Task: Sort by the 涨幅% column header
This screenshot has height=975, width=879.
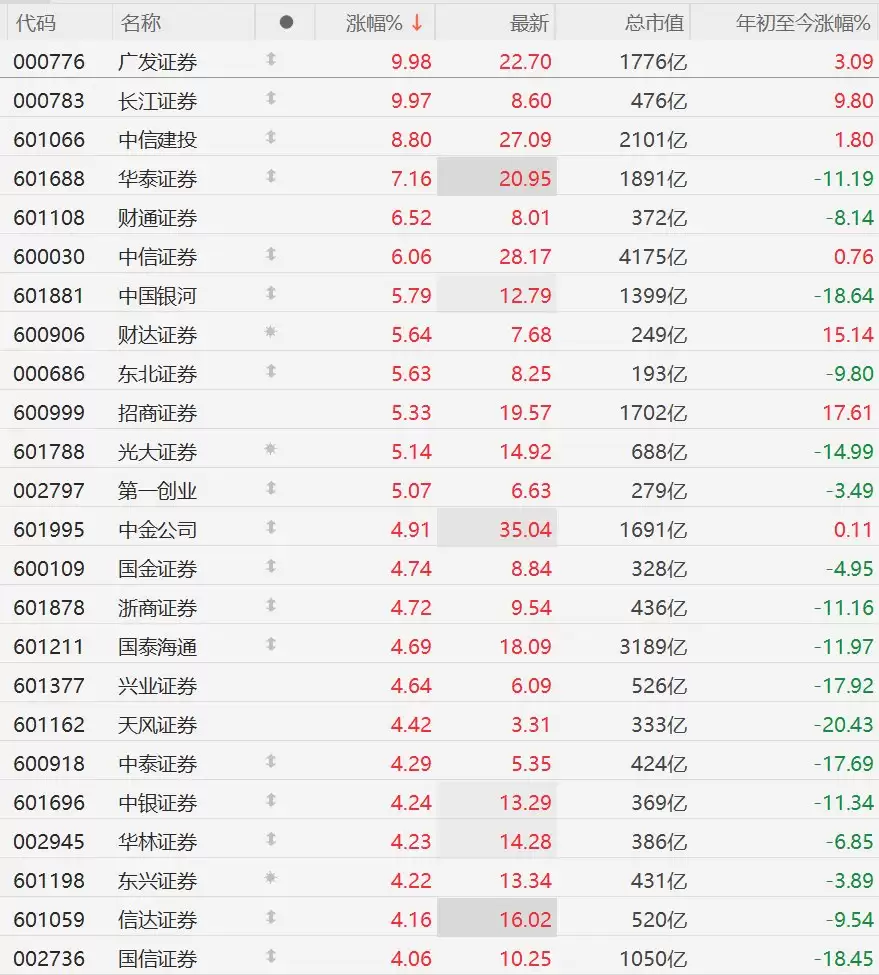Action: 374,23
